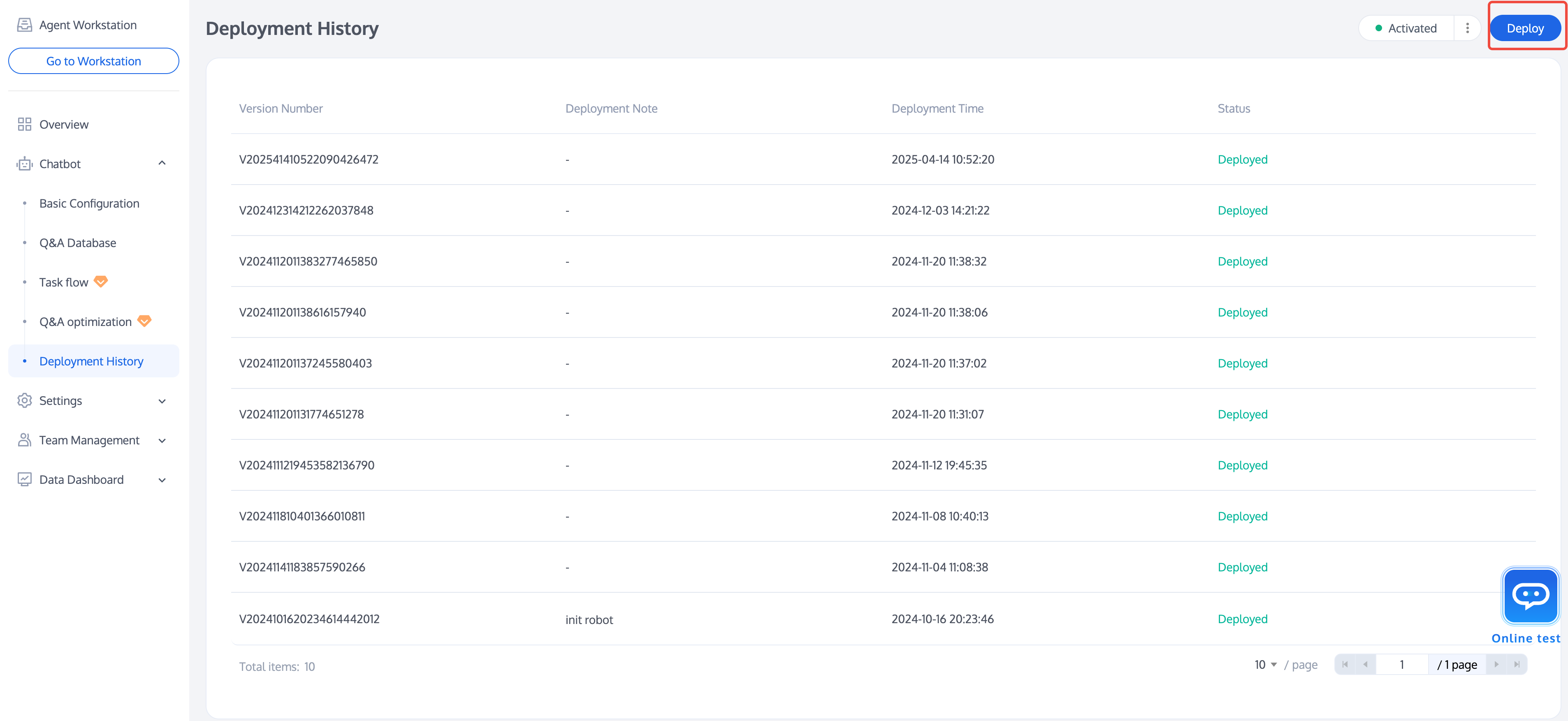This screenshot has width=1568, height=721.
Task: Click the Data Dashboard chart icon
Action: pyautogui.click(x=24, y=479)
